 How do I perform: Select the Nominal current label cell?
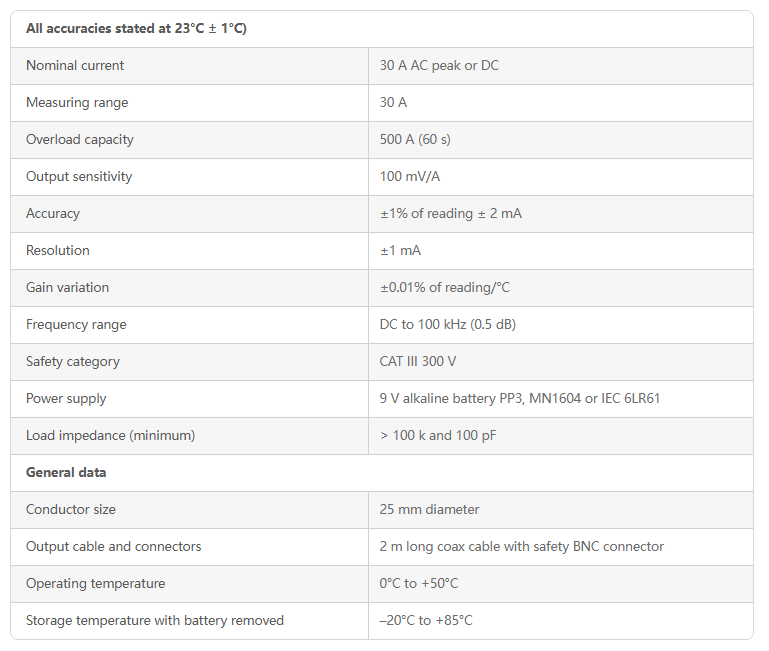(x=189, y=66)
